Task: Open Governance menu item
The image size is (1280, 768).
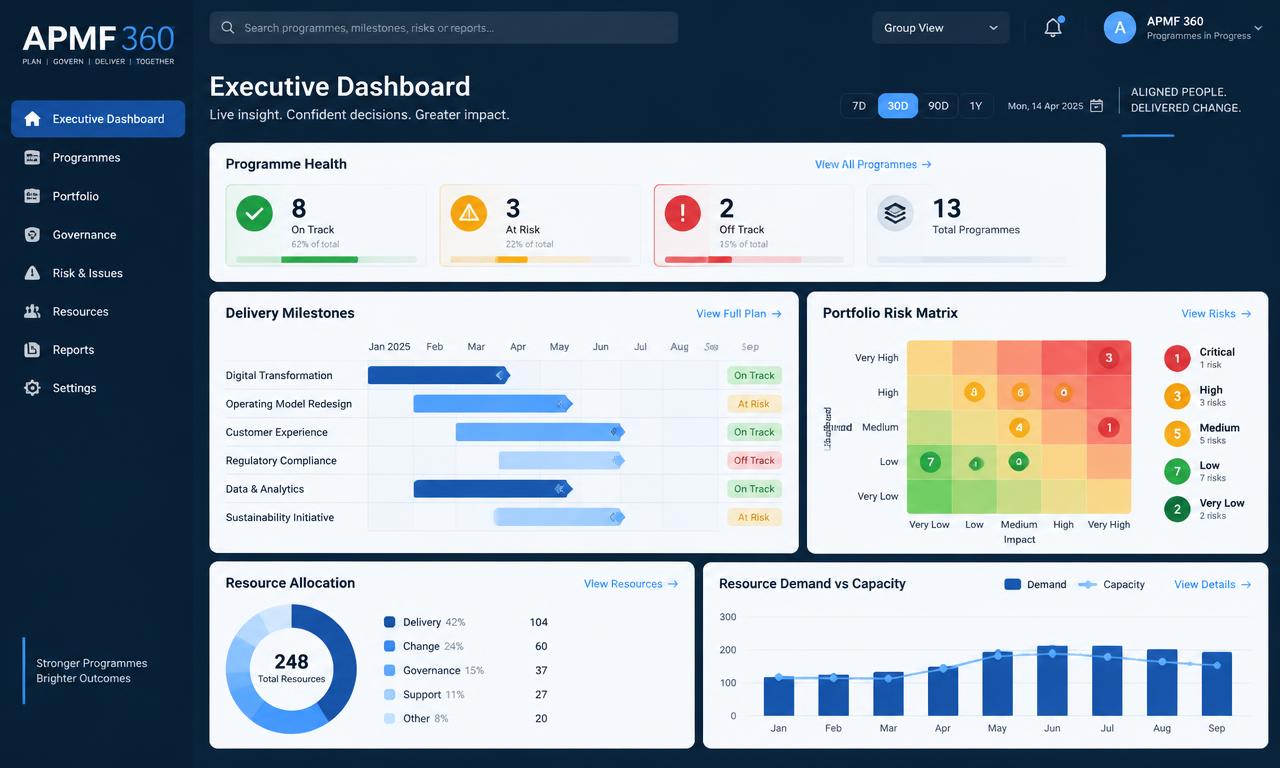Action: [x=98, y=235]
